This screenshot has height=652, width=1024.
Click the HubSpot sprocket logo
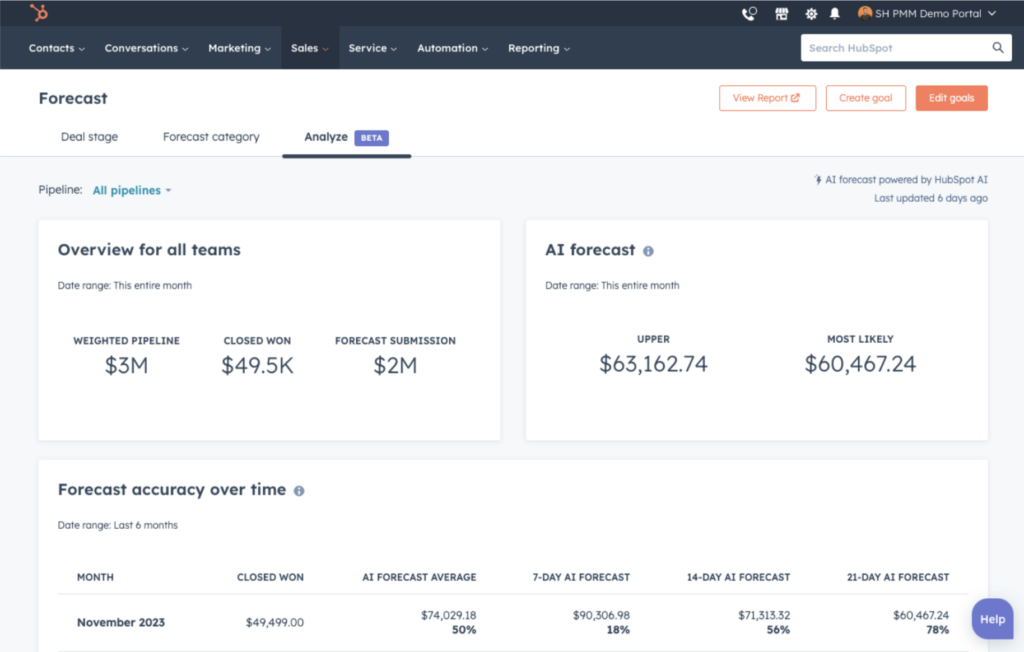(39, 12)
